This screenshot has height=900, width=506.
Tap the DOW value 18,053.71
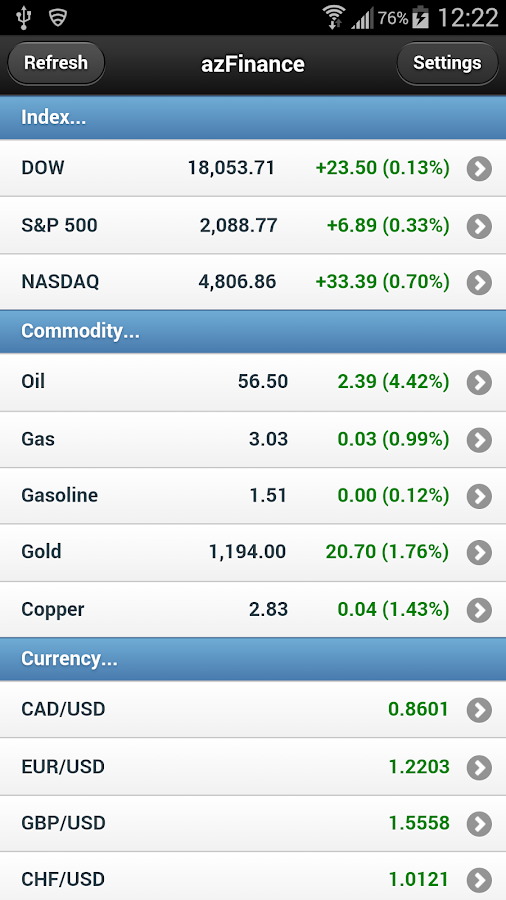231,168
